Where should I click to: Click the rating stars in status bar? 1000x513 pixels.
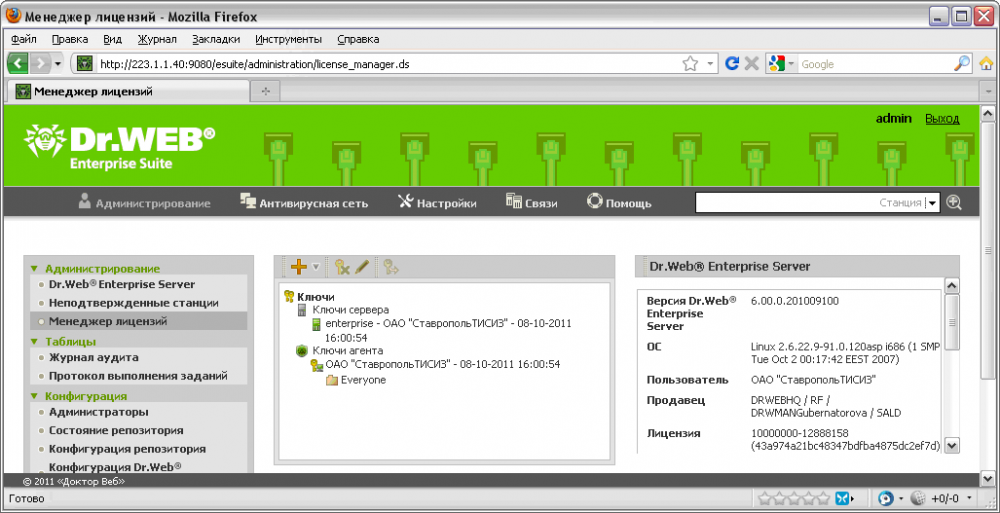(792, 498)
